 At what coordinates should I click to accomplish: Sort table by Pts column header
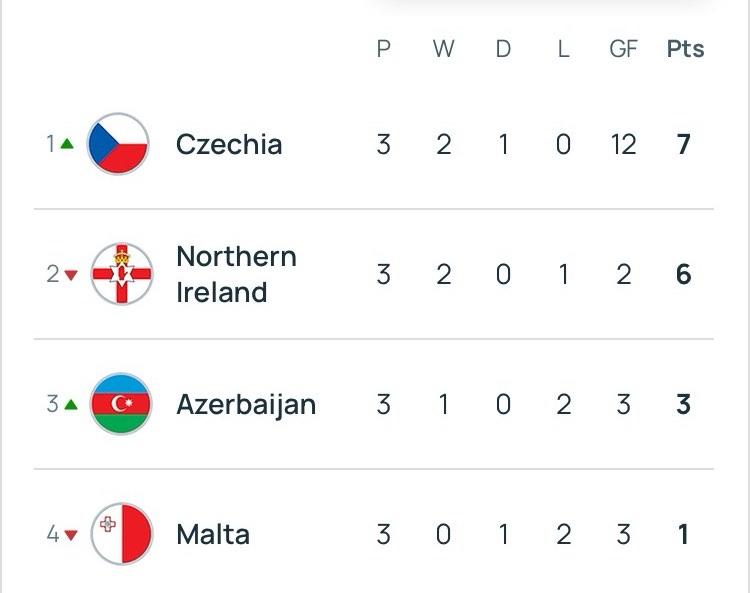pyautogui.click(x=685, y=49)
